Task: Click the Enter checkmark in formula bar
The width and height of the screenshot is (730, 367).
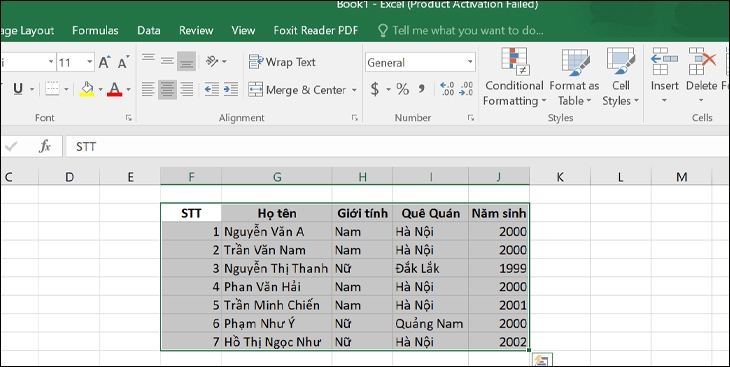Action: (x=11, y=147)
